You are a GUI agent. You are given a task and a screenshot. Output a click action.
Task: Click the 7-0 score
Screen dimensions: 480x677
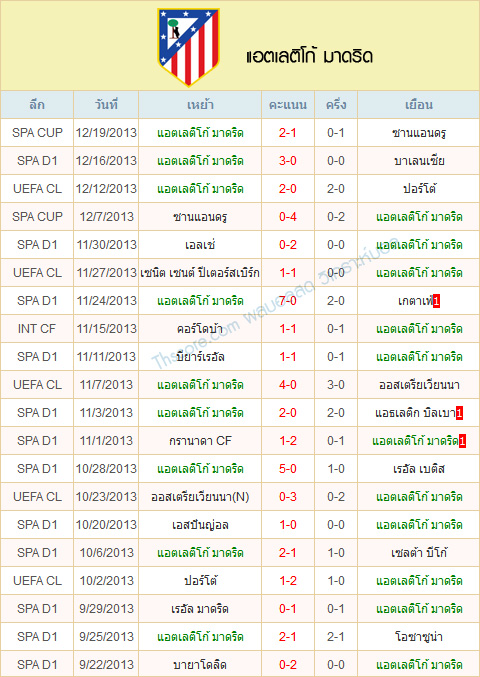(288, 301)
